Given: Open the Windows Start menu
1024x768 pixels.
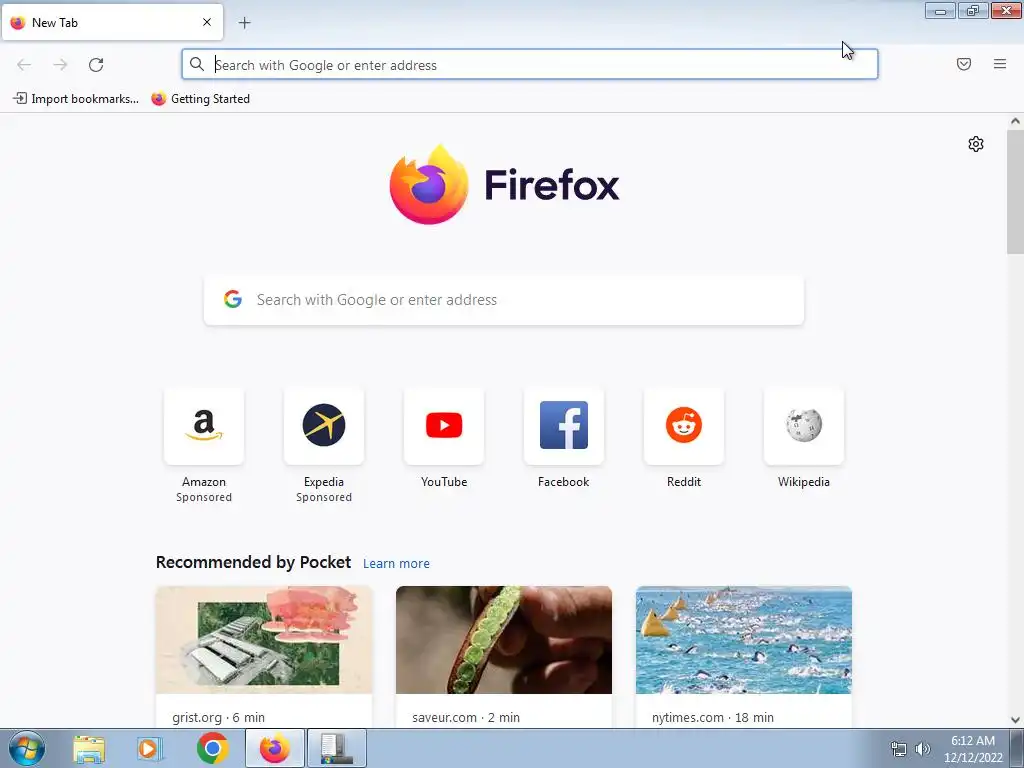Looking at the screenshot, I should pyautogui.click(x=27, y=748).
